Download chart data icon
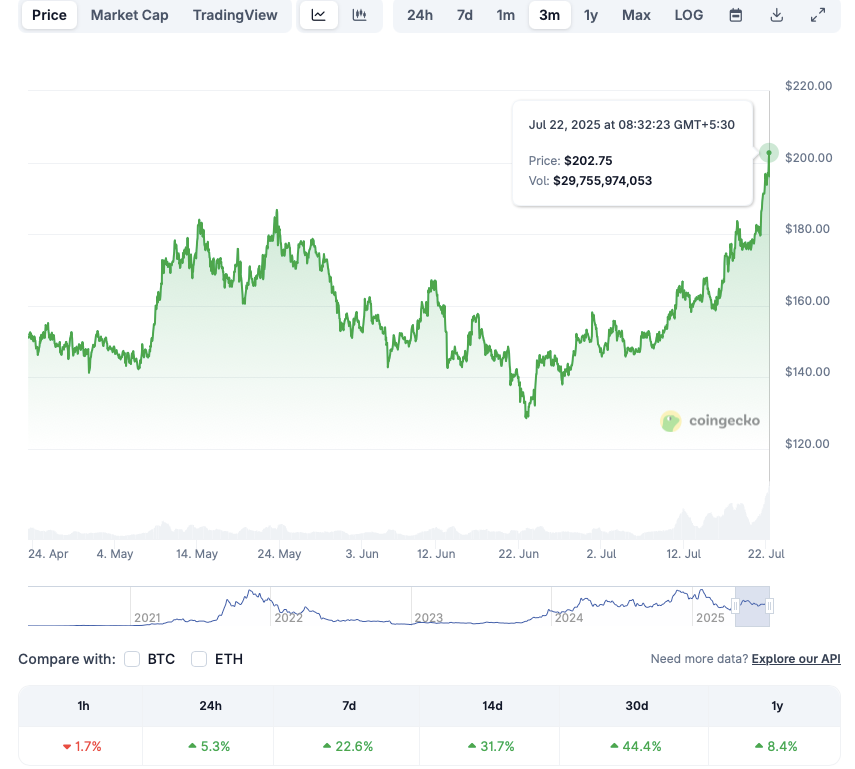 [x=776, y=15]
